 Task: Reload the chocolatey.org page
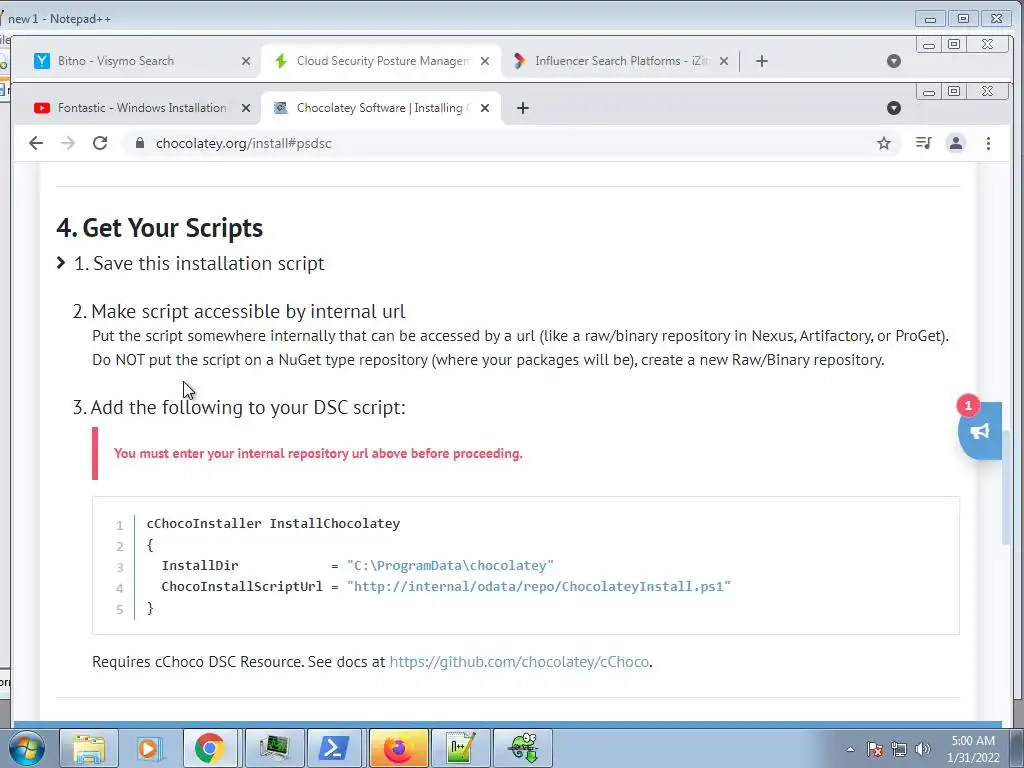tap(100, 143)
